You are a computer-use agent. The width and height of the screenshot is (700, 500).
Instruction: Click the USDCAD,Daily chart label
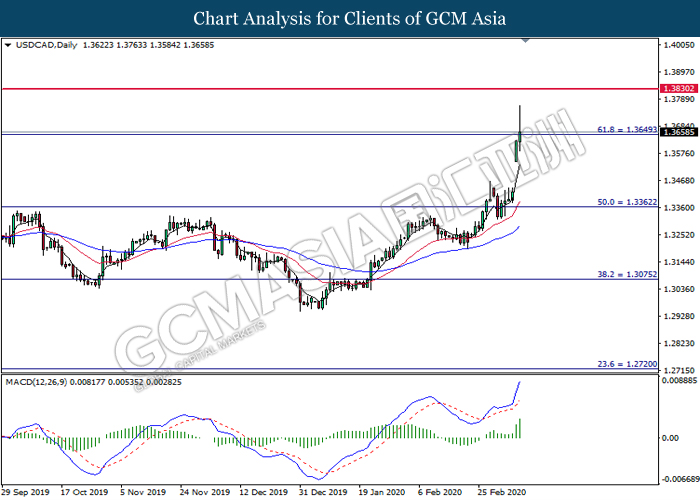click(x=46, y=45)
